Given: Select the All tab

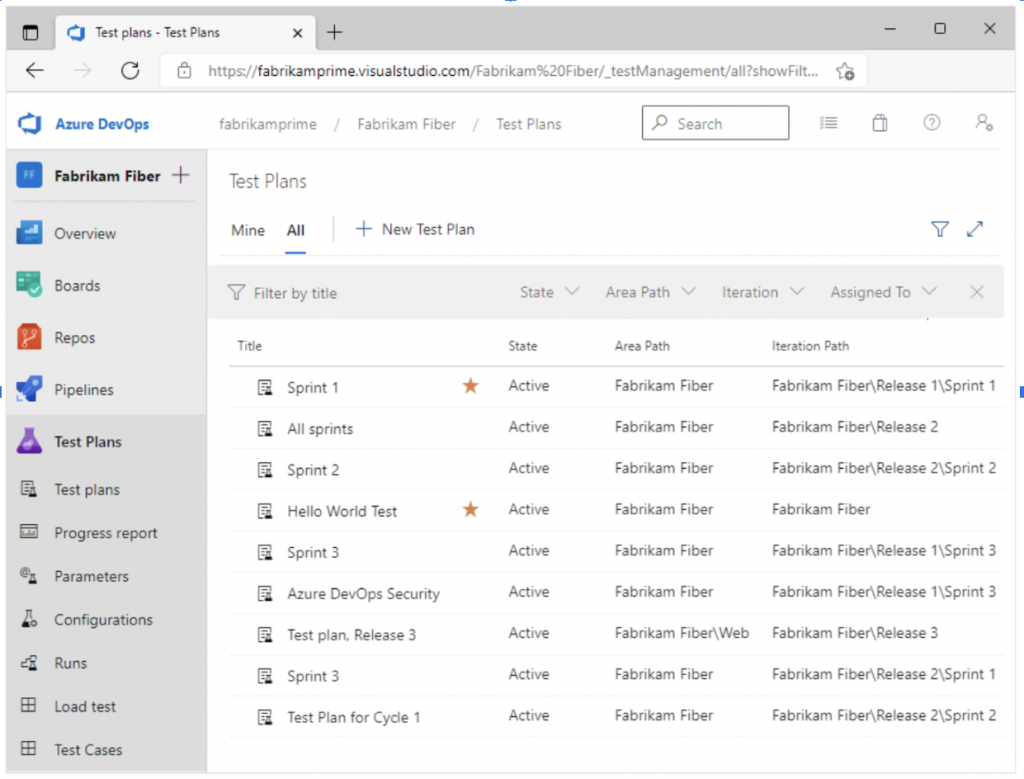Looking at the screenshot, I should click(x=295, y=229).
